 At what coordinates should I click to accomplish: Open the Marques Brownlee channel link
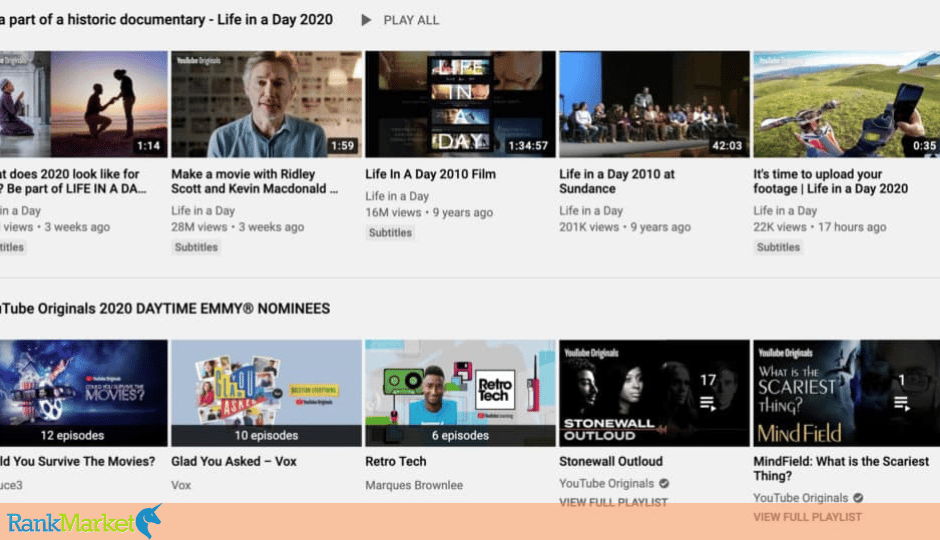pos(414,485)
